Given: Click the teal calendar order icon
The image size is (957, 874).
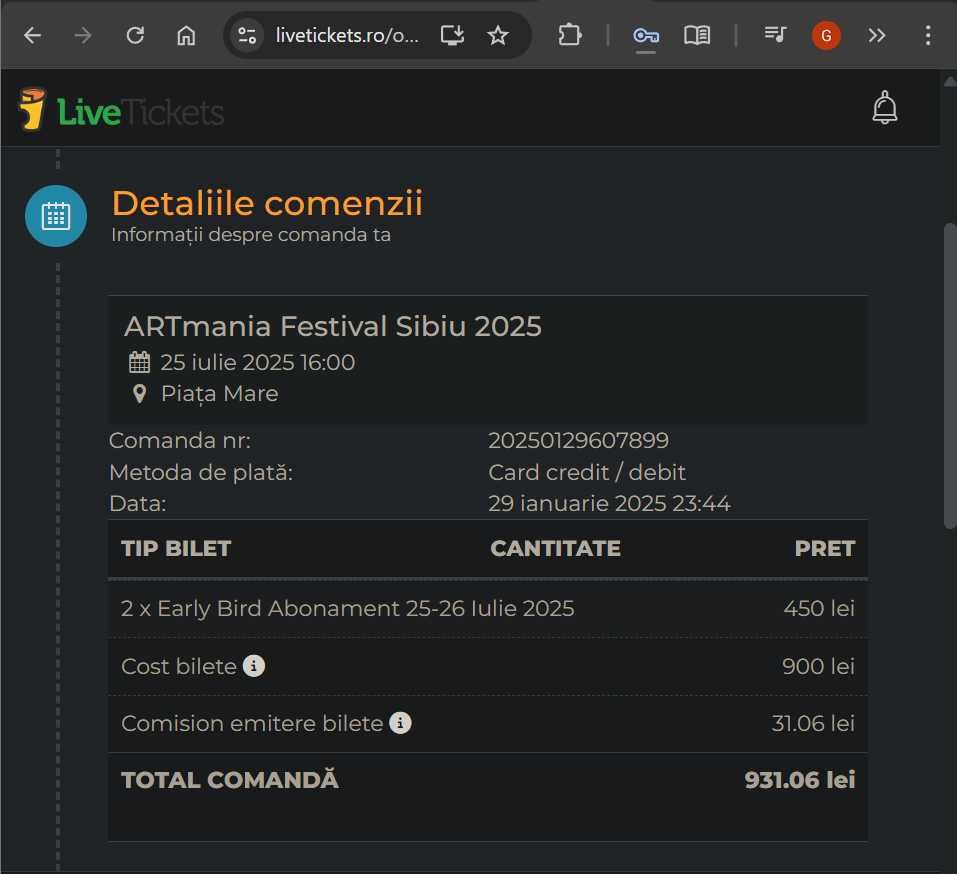Looking at the screenshot, I should coord(56,216).
